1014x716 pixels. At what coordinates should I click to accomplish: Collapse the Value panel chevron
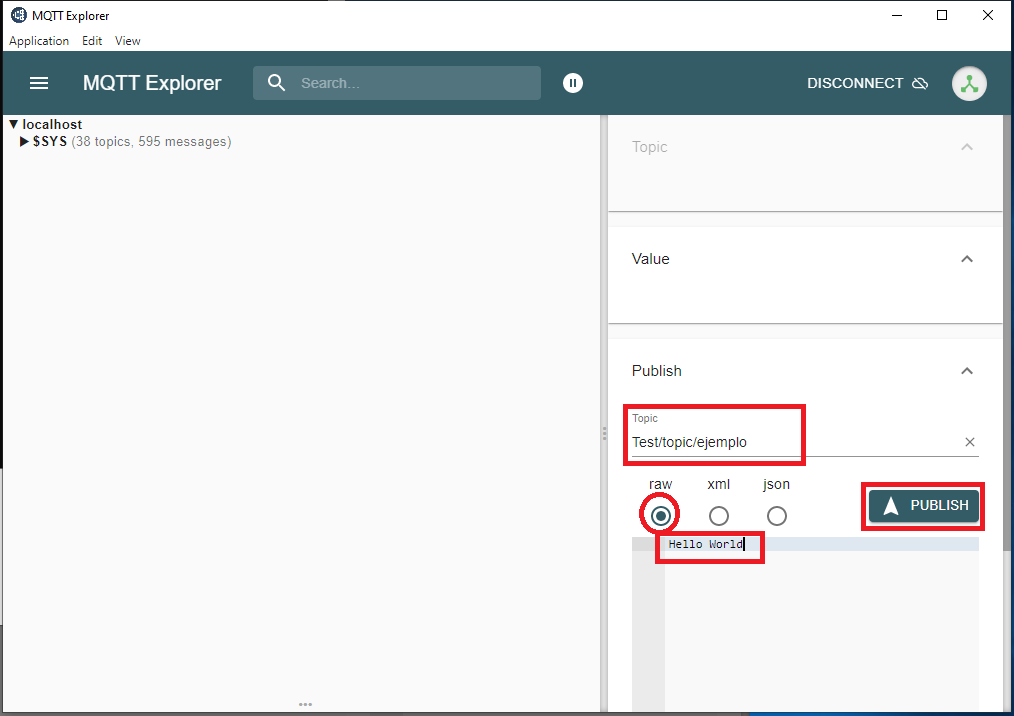967,259
